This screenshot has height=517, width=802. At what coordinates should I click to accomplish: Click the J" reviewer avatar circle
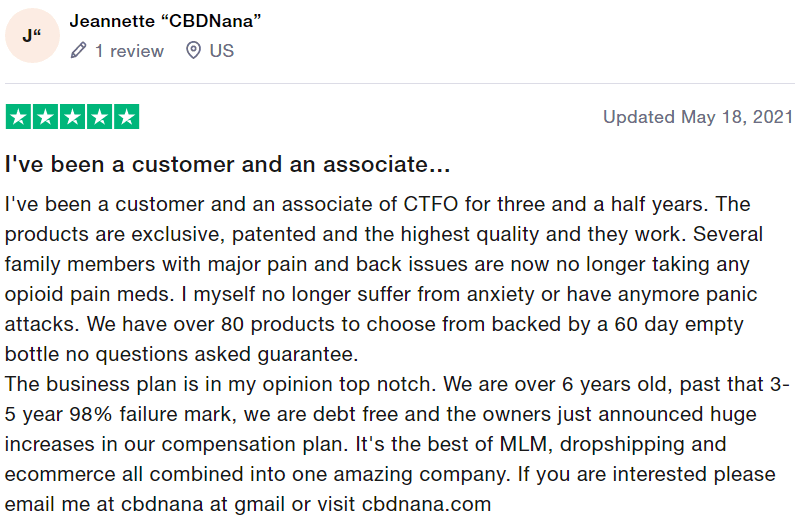[x=32, y=36]
